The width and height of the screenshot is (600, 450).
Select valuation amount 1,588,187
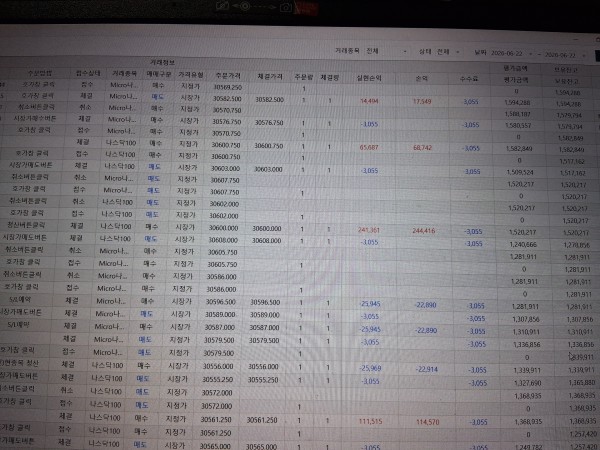pos(517,114)
